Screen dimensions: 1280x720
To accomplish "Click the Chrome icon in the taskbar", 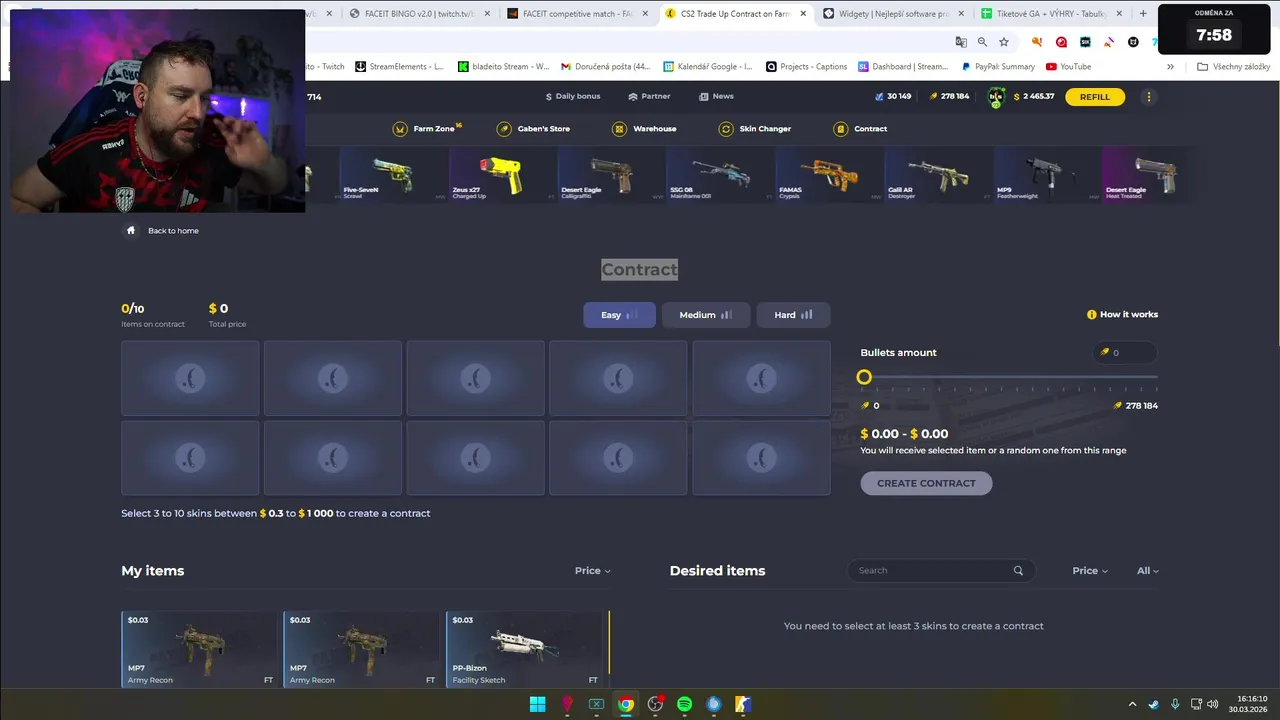I will [625, 704].
